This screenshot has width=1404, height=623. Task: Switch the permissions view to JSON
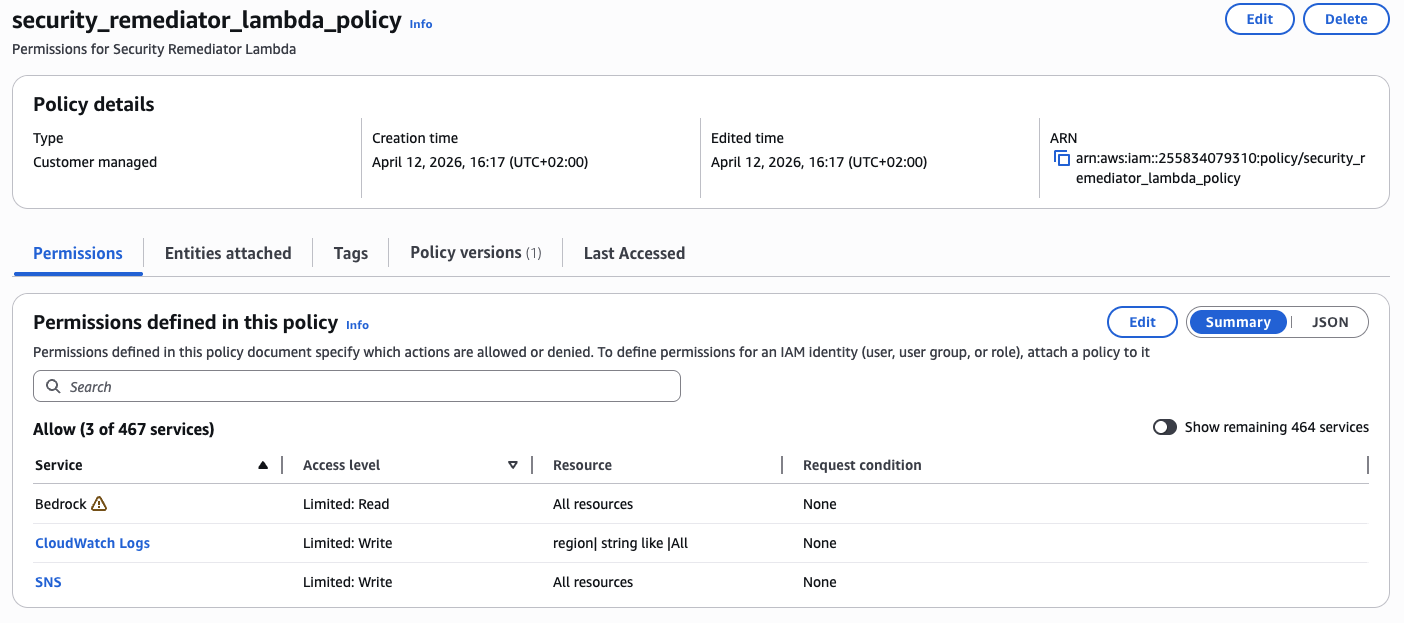(1331, 321)
